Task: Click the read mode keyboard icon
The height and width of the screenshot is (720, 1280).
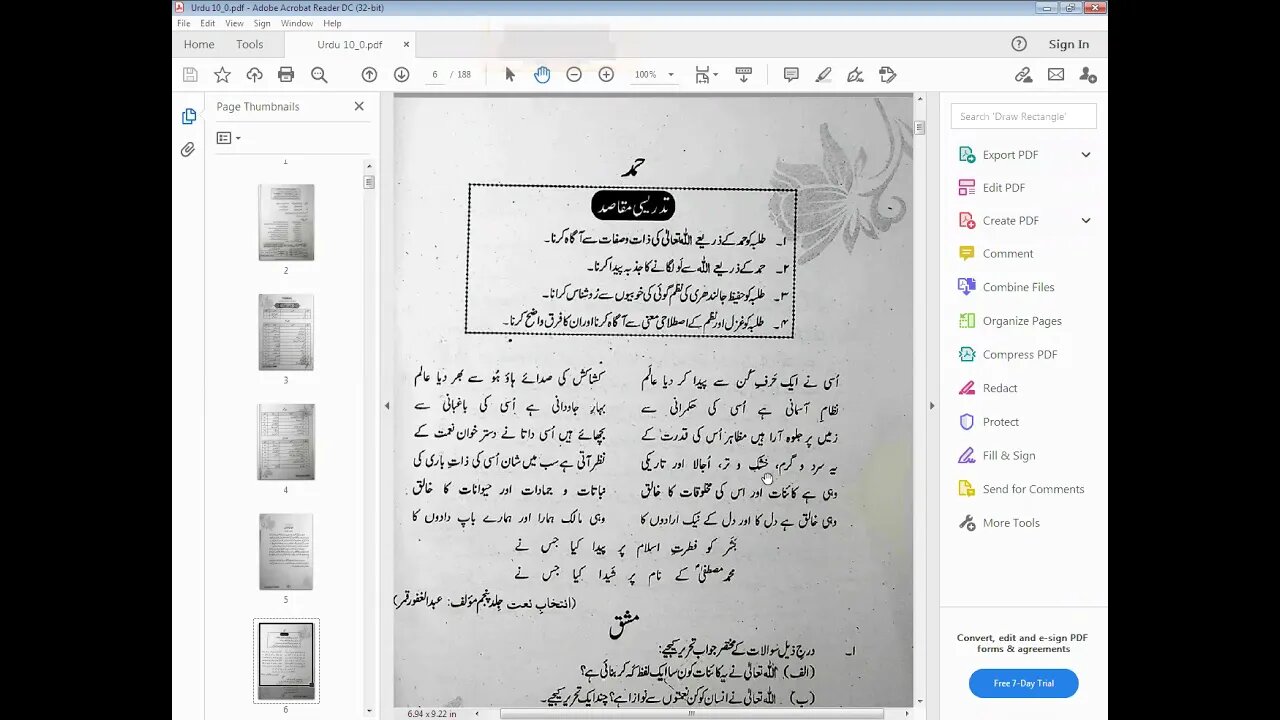Action: (x=743, y=75)
